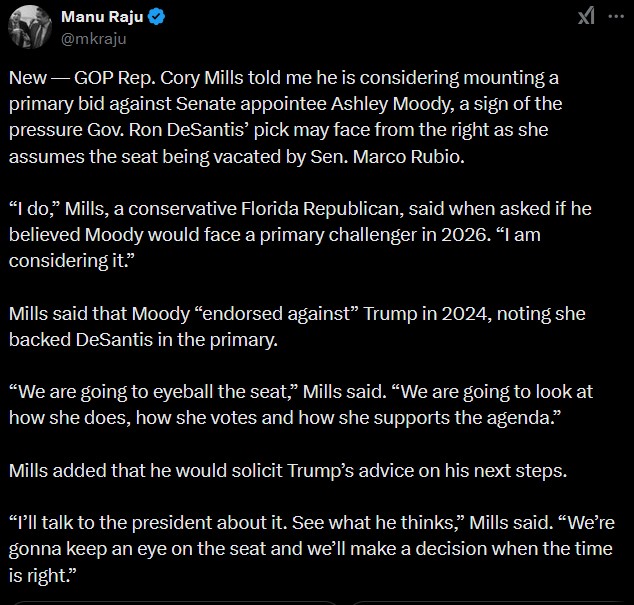
Task: Click the "We are going to eyeball" paragraph
Action: (x=301, y=404)
